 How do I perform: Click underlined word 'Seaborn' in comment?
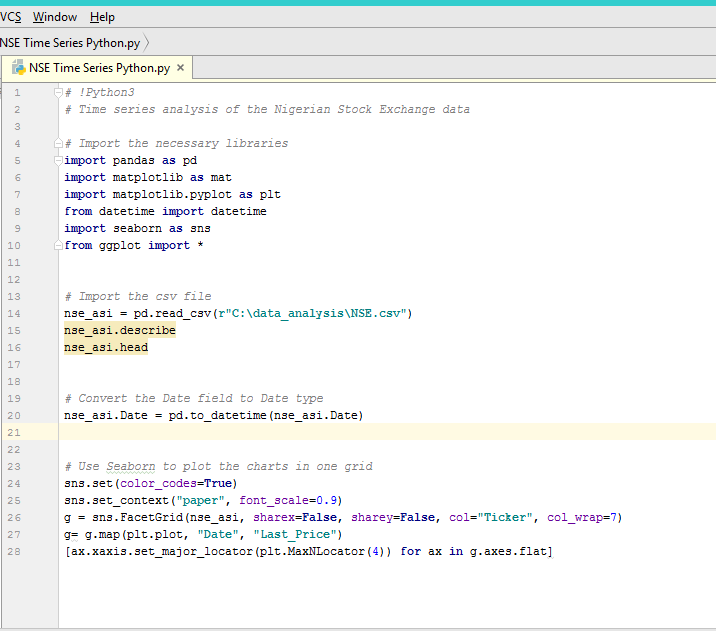point(131,467)
